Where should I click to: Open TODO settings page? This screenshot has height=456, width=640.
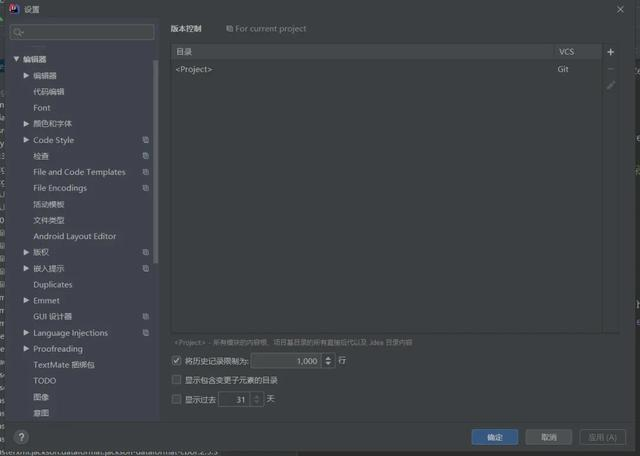(x=44, y=381)
